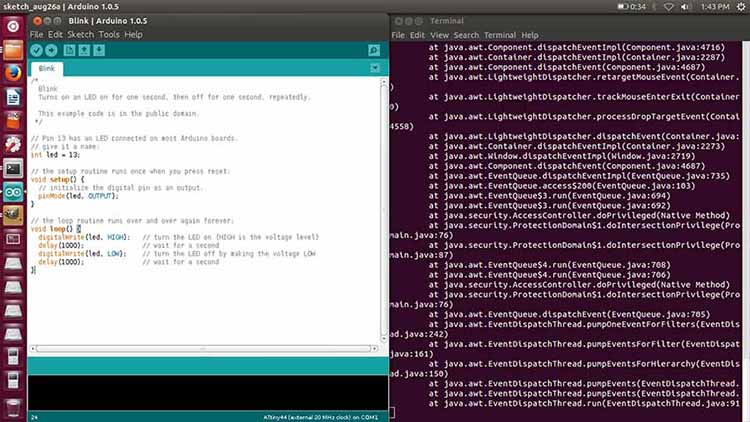
Task: Open the Serial Monitor magnifier icon
Action: (374, 50)
